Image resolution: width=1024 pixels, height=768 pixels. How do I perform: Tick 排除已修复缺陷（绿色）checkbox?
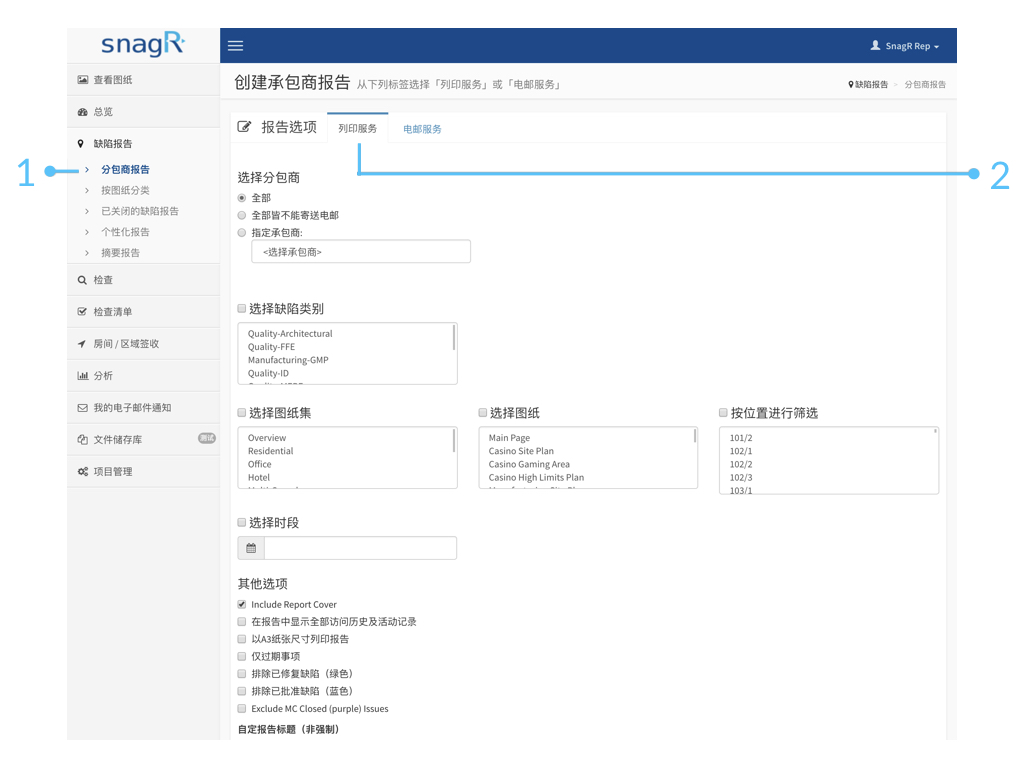pos(242,674)
